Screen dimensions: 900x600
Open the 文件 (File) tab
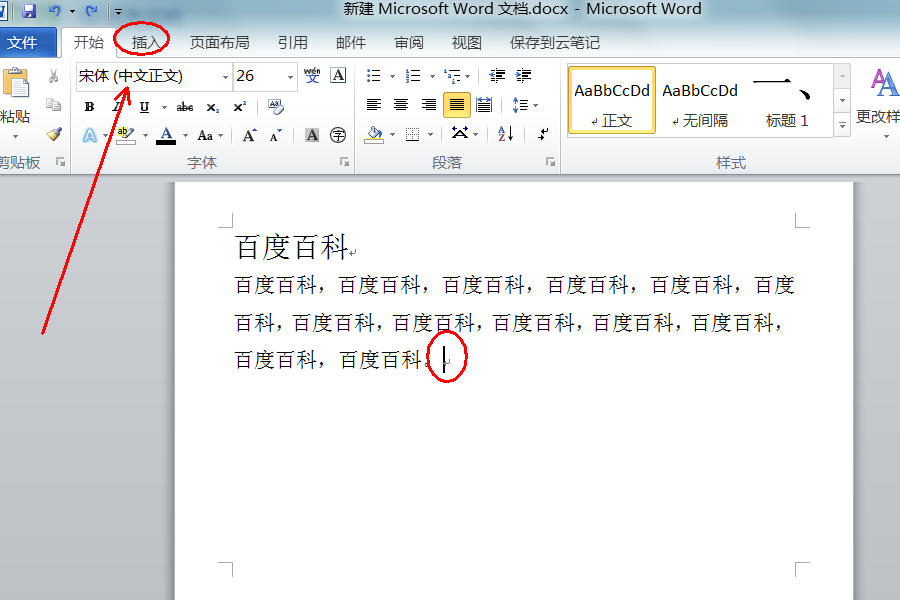point(23,42)
